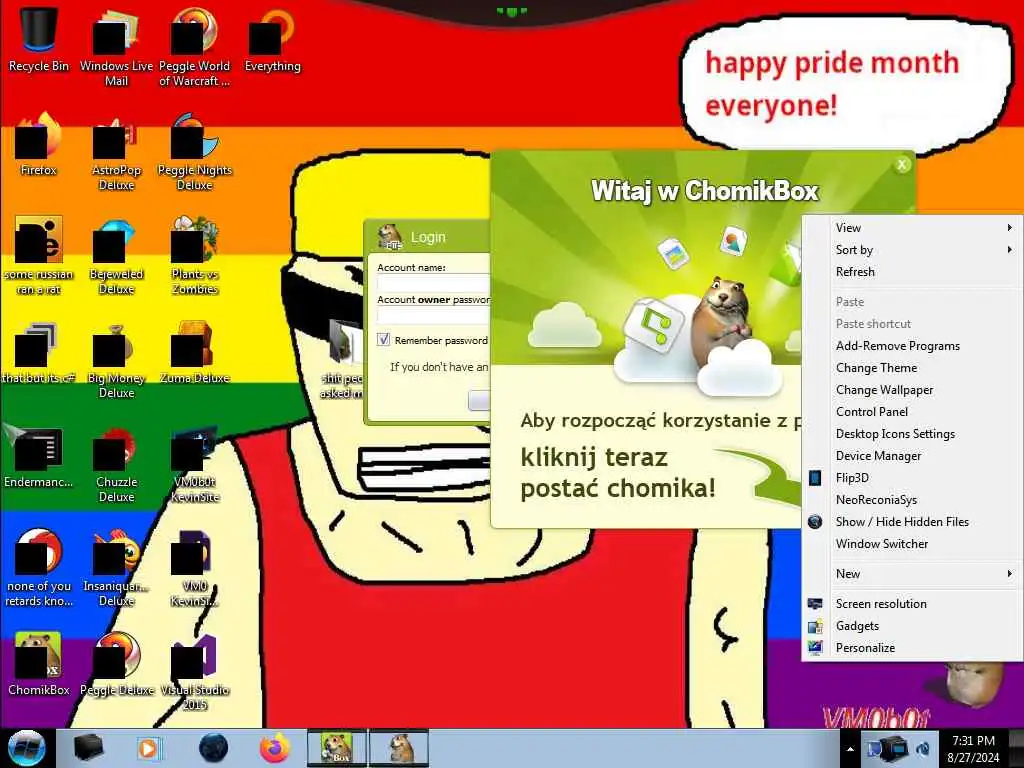Open the Endermanc... desktop icon
The height and width of the screenshot is (768, 1024).
point(39,457)
